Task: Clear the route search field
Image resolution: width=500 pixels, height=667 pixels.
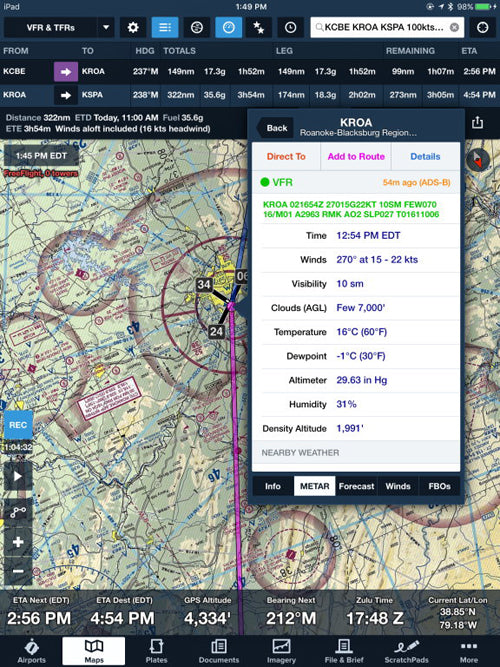Action: coord(454,28)
